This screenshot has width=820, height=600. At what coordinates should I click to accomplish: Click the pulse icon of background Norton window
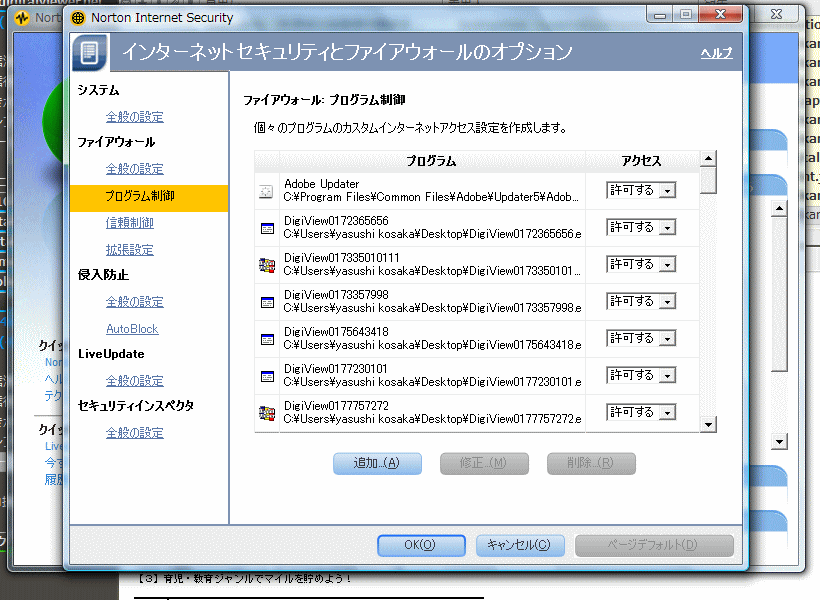coord(22,18)
